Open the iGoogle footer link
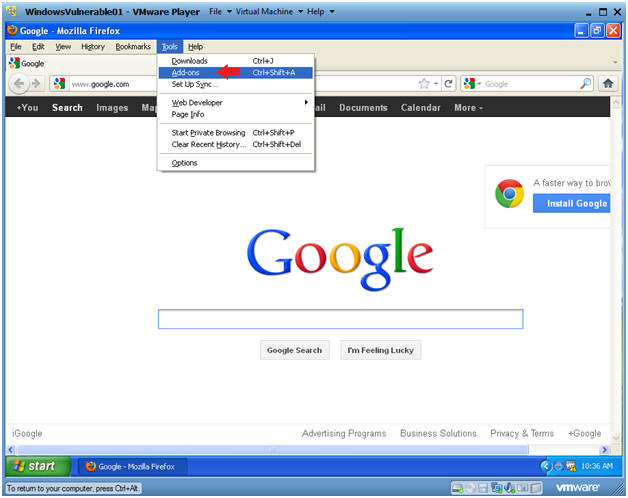 27,433
